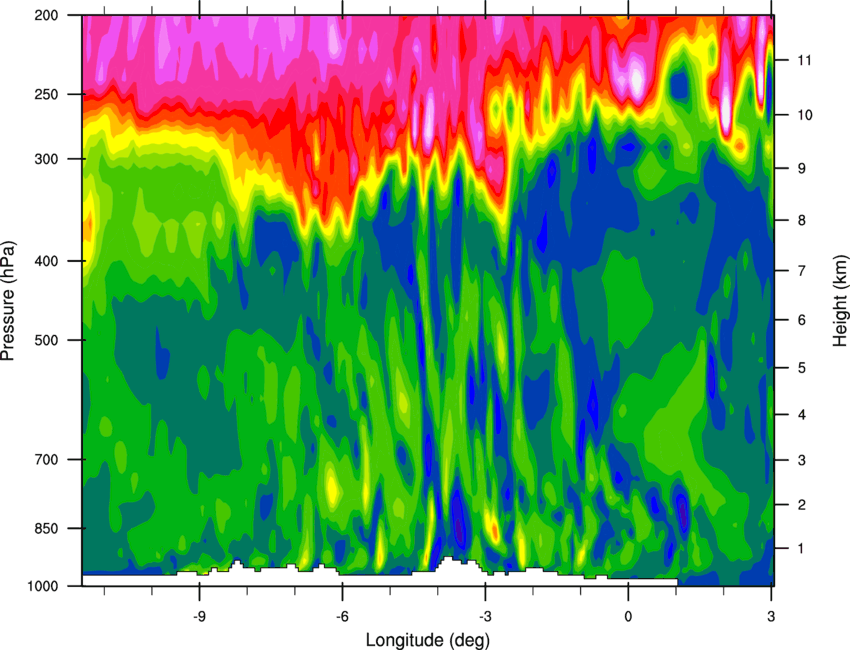Select the 400 pressure tick label
The height and width of the screenshot is (650, 850).
point(46,261)
